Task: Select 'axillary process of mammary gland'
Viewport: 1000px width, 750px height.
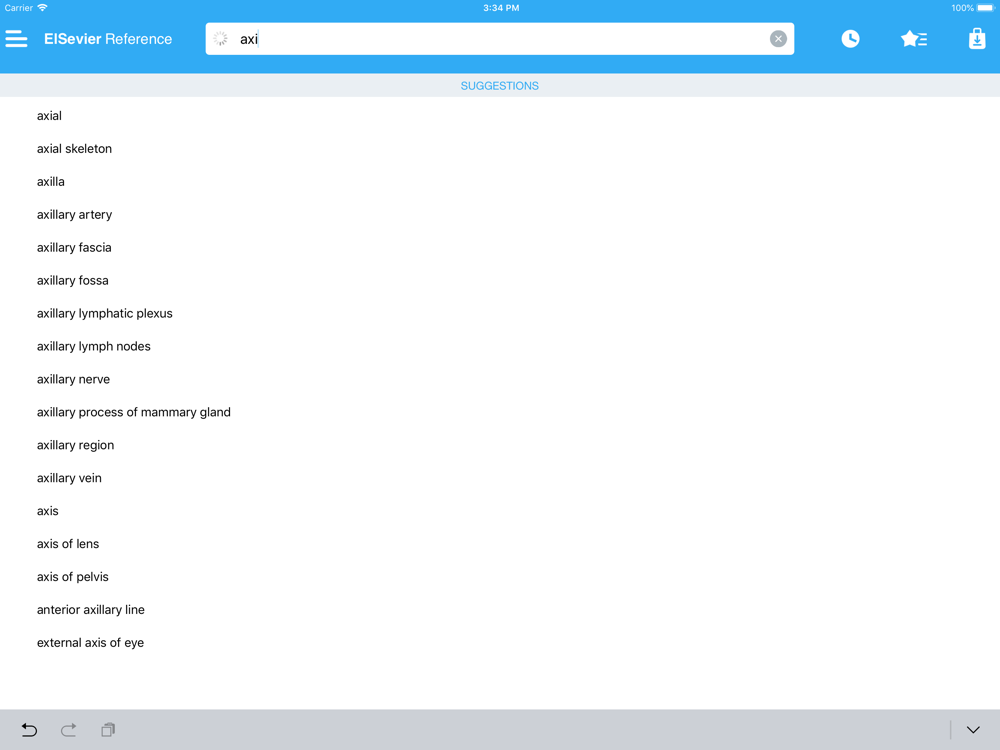Action: [133, 413]
